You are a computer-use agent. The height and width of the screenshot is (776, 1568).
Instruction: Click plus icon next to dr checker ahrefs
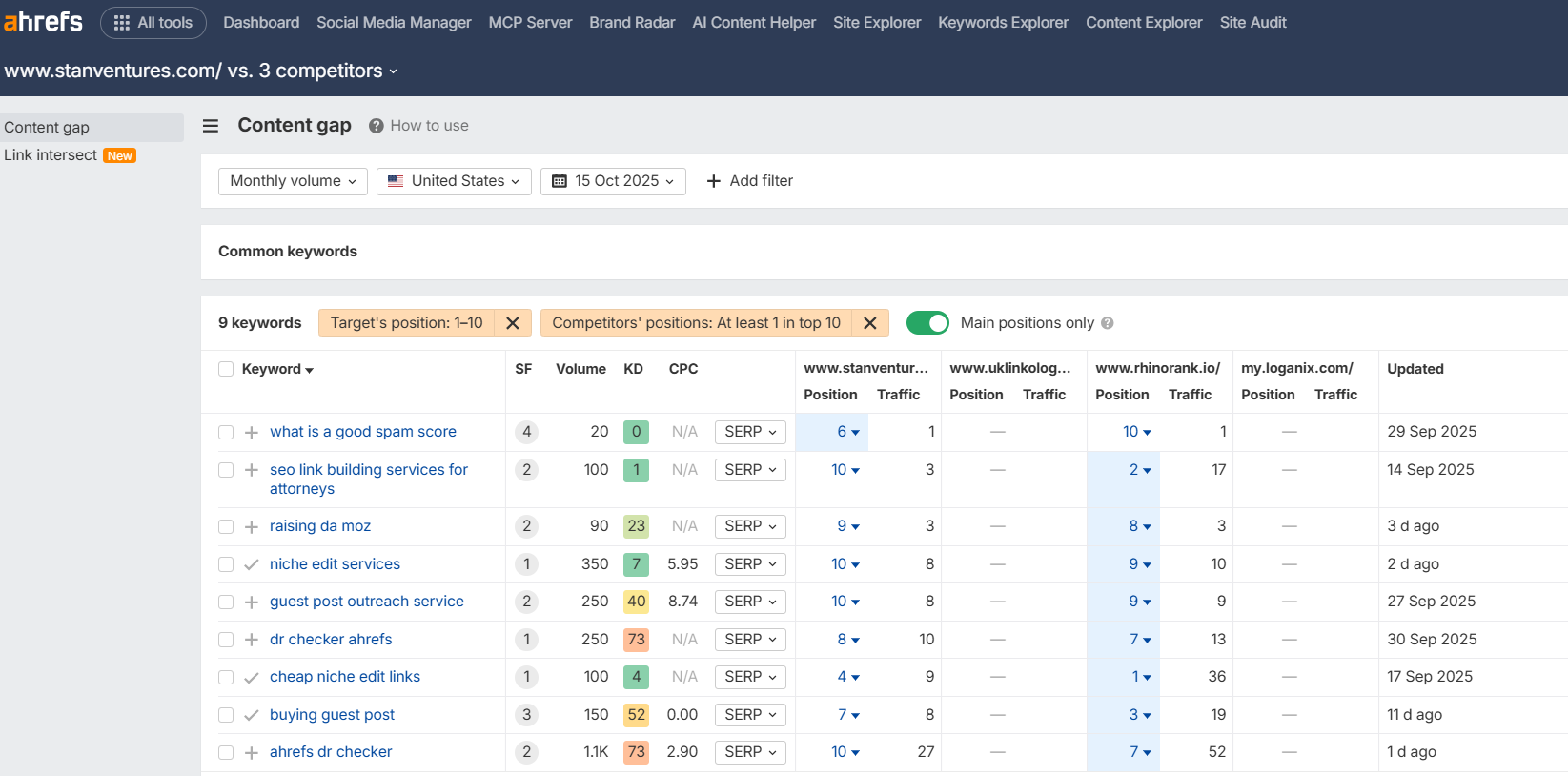click(x=252, y=640)
